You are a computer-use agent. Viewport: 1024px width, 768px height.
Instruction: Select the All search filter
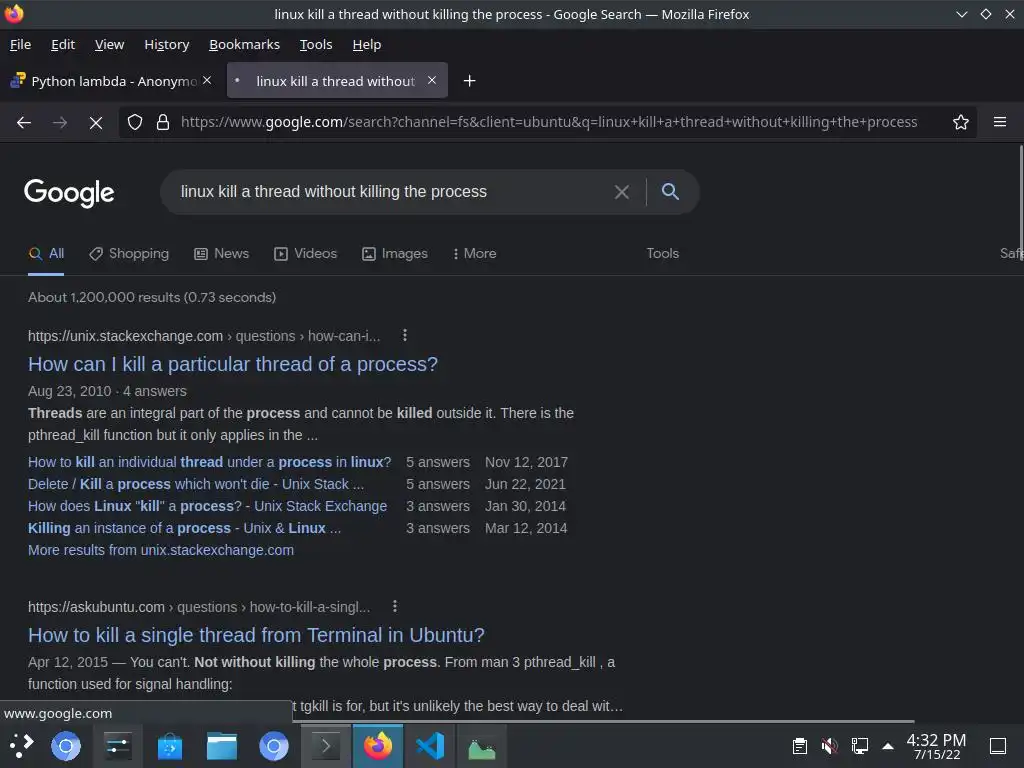pos(46,253)
